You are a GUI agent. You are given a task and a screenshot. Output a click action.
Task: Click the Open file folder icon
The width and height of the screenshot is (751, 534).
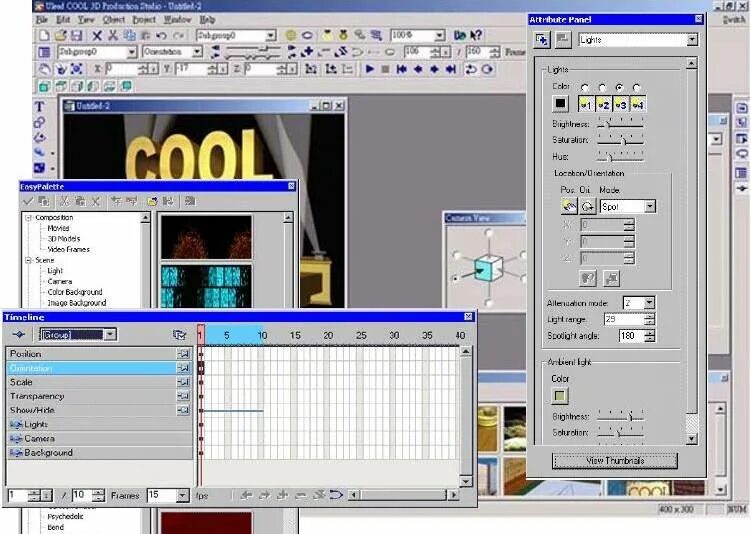(x=60, y=35)
